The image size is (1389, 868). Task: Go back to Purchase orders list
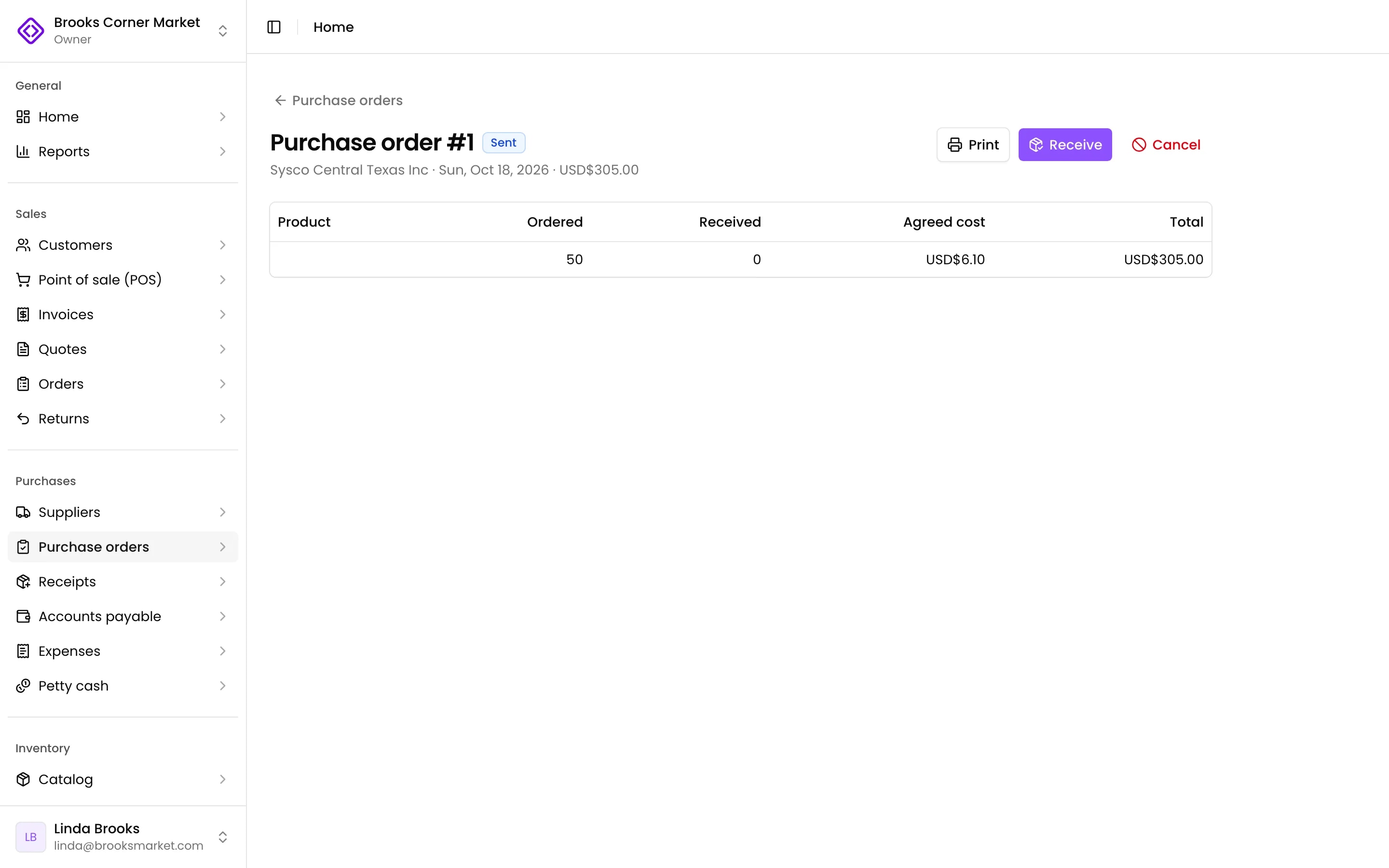339,100
